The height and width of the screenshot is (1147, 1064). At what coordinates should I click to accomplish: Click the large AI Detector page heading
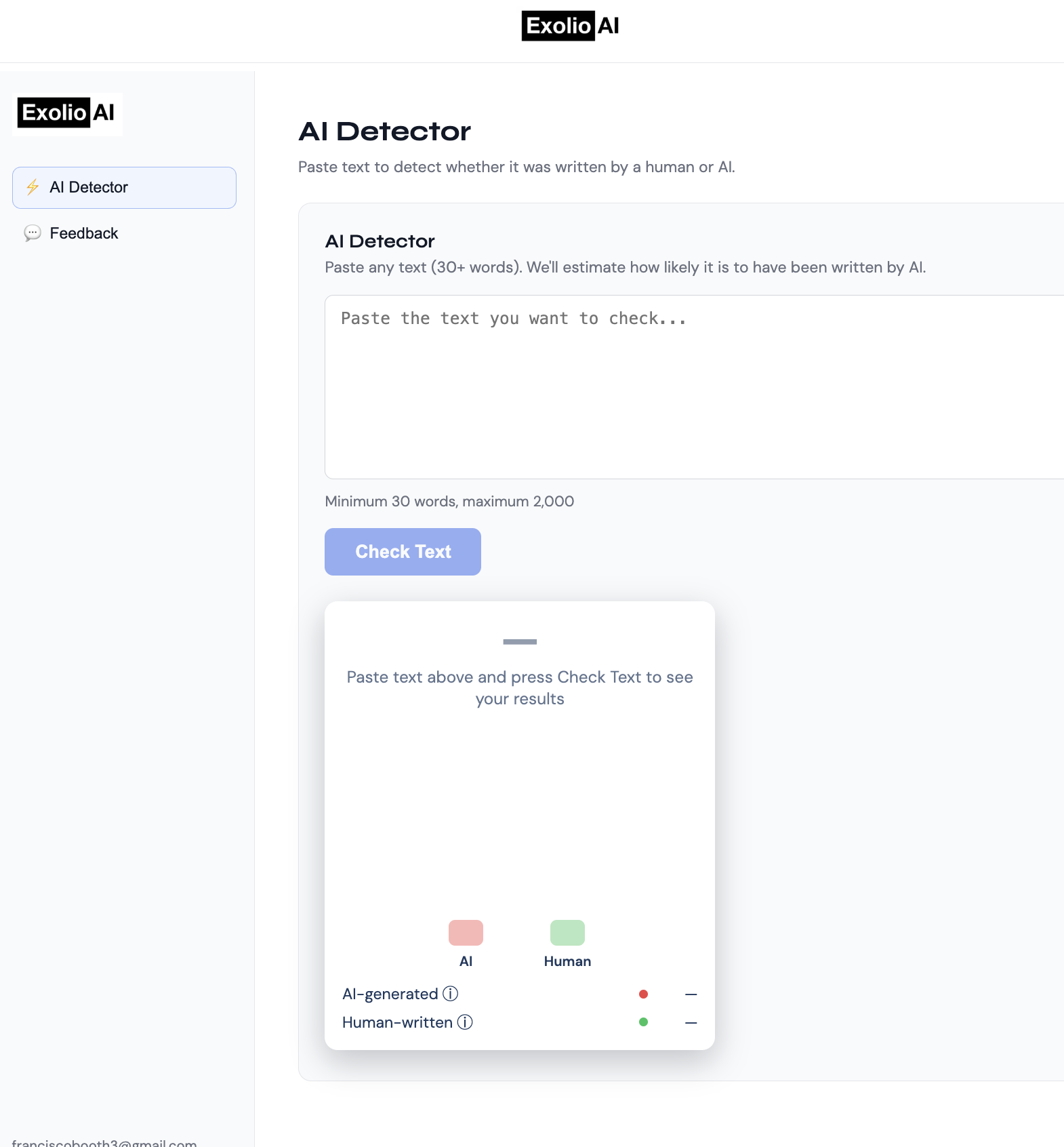[384, 132]
